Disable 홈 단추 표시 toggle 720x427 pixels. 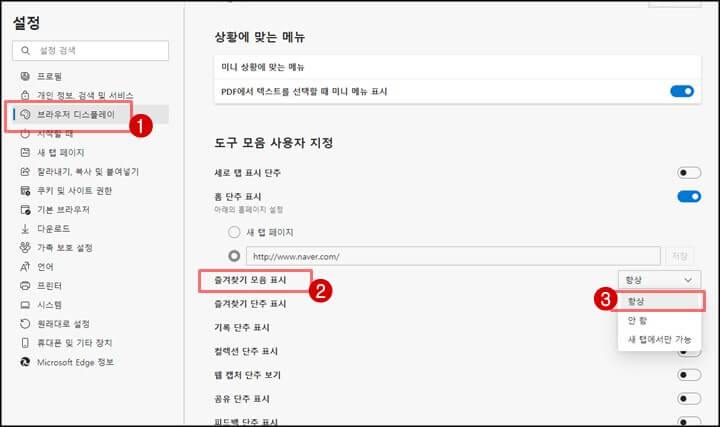point(689,197)
